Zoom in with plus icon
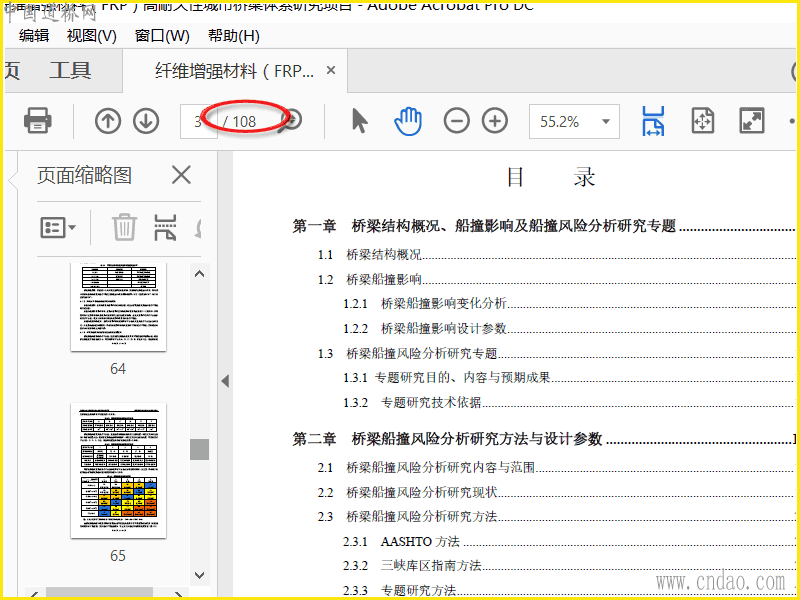The width and height of the screenshot is (800, 600). click(495, 121)
